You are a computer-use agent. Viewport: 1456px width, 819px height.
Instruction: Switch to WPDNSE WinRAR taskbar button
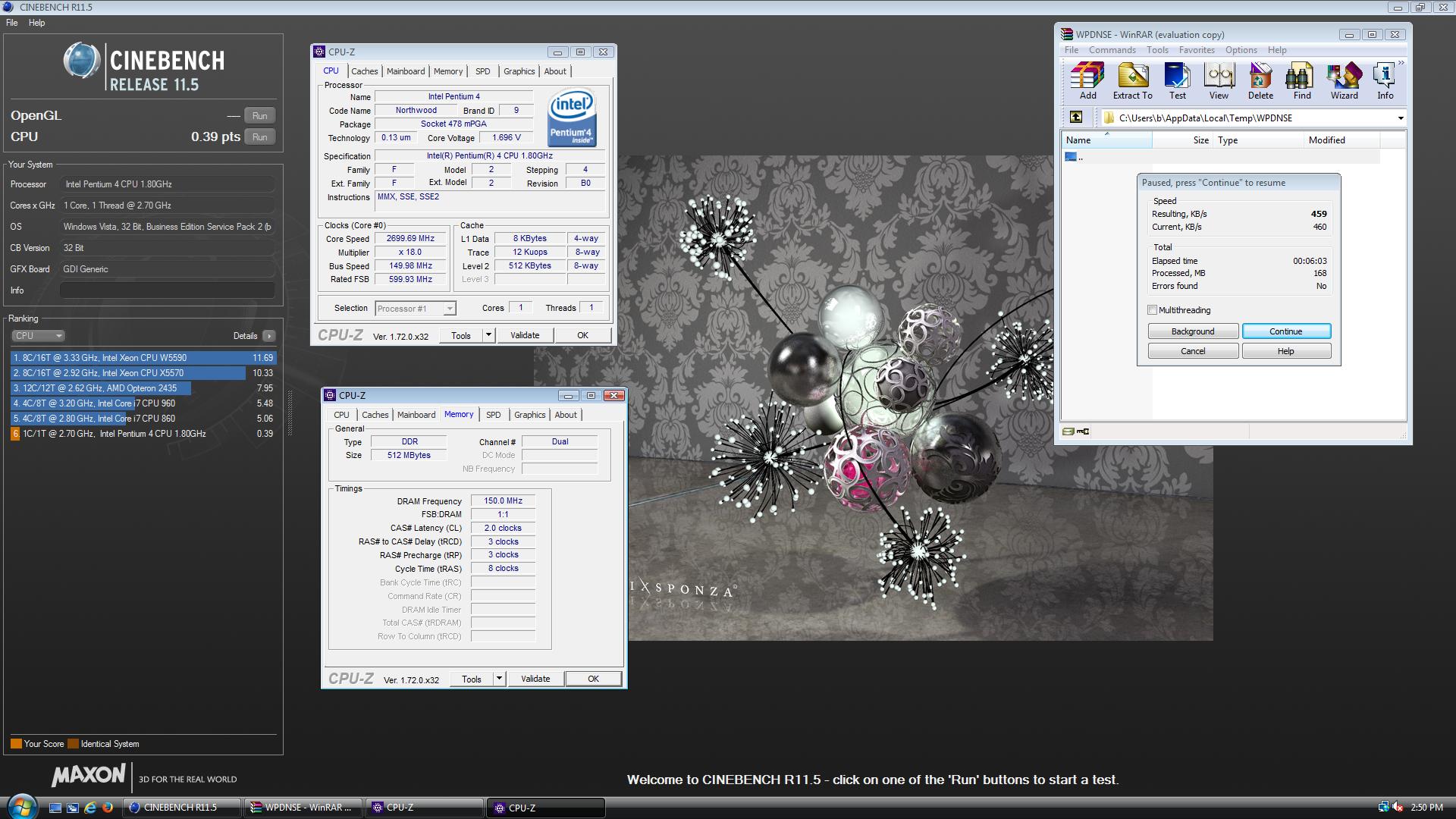pos(303,808)
